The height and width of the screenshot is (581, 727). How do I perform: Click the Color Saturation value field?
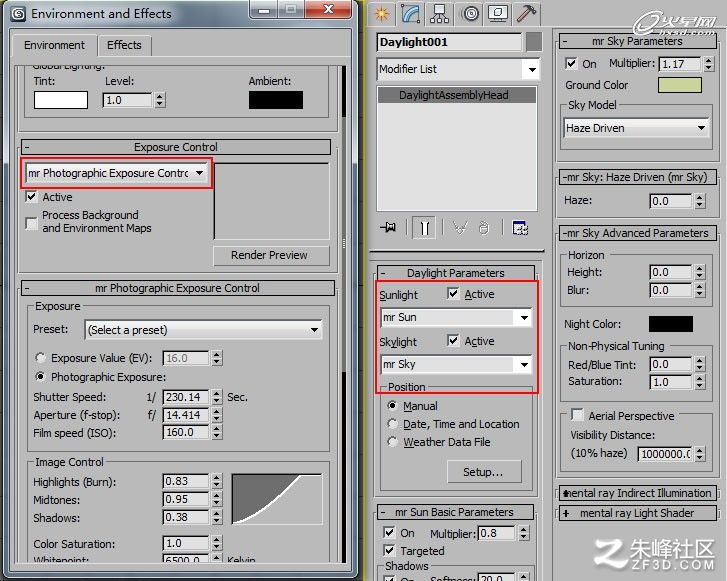[185, 543]
